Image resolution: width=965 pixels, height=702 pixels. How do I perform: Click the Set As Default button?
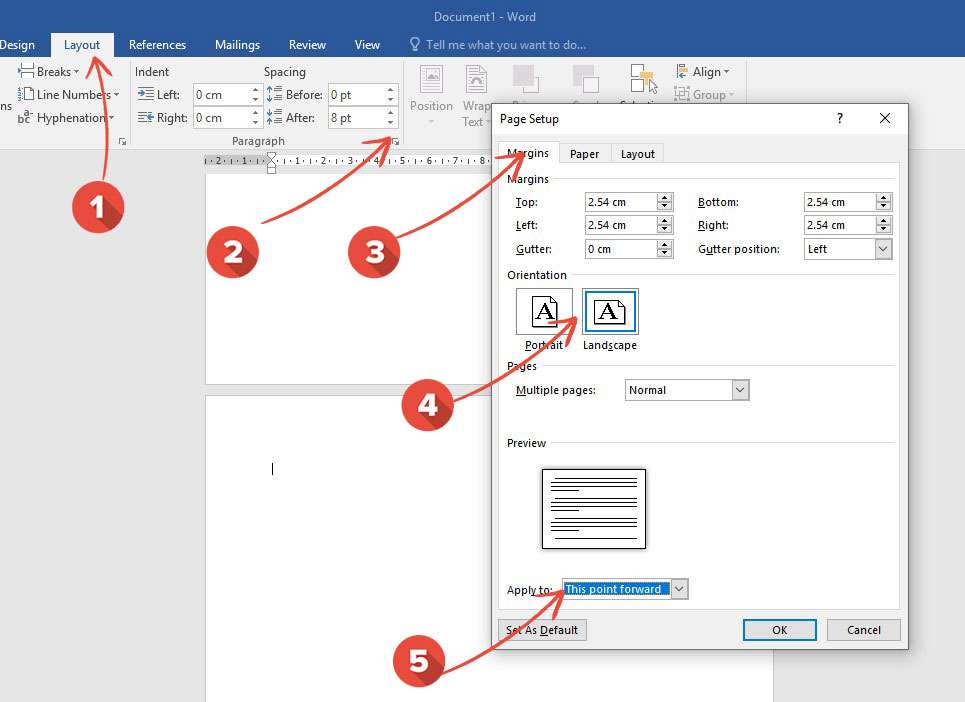pos(542,630)
